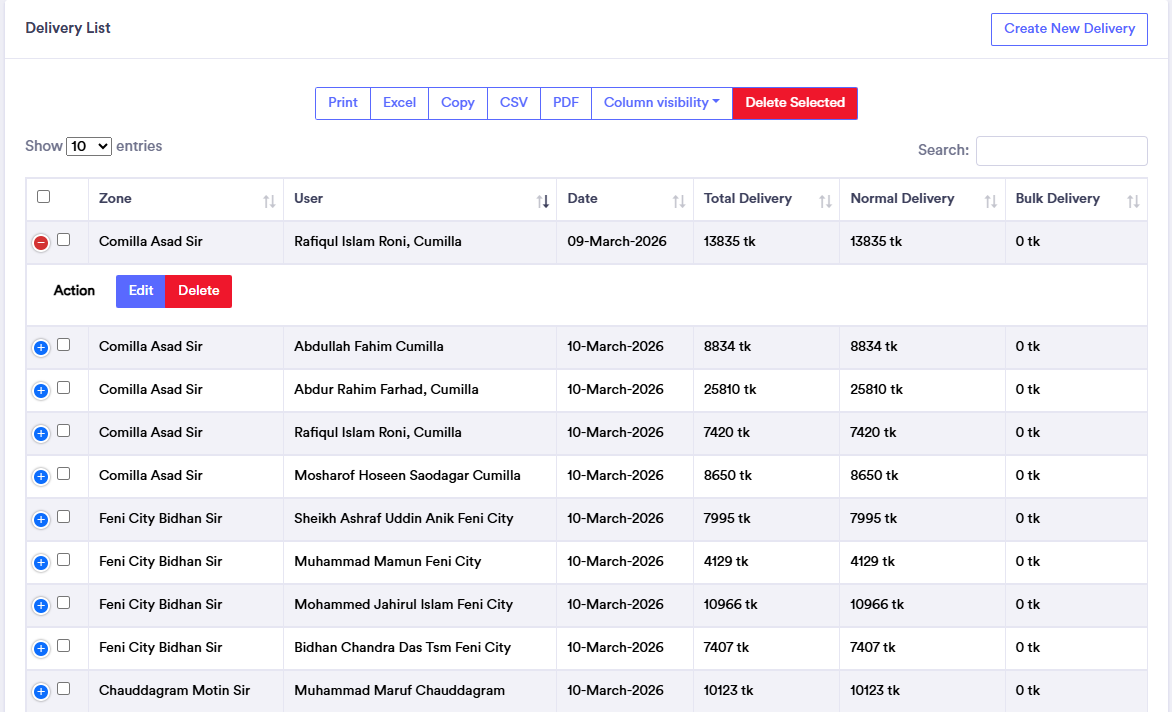Check the box for Muhammad Maruf Chauddagram
The height and width of the screenshot is (712, 1172).
[64, 689]
